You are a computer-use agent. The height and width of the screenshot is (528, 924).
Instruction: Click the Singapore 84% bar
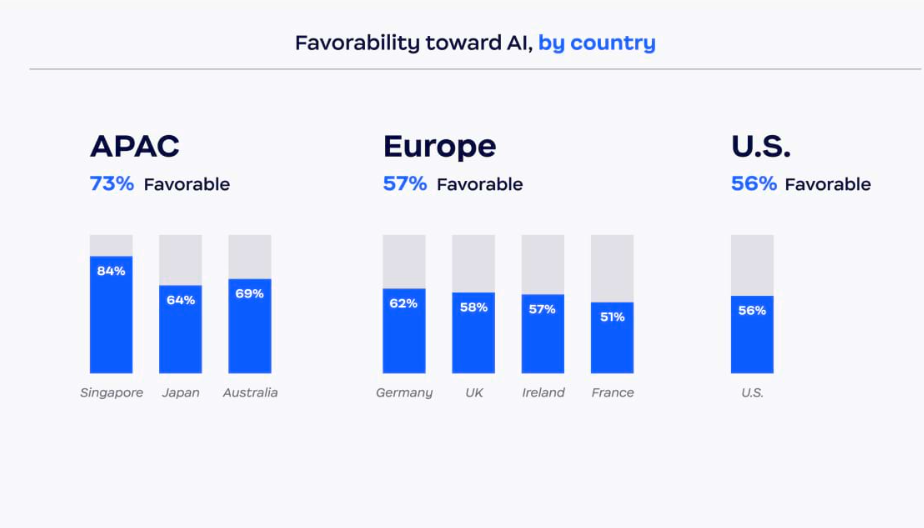111,314
